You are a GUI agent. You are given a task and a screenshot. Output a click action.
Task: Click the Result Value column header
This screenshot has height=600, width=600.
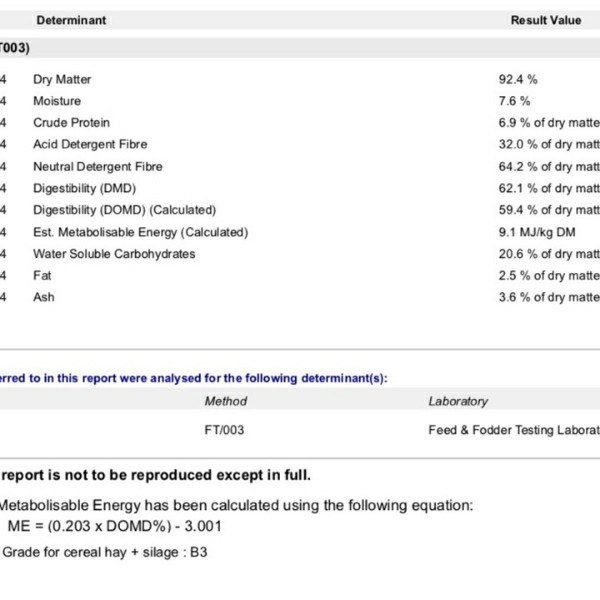(x=545, y=20)
